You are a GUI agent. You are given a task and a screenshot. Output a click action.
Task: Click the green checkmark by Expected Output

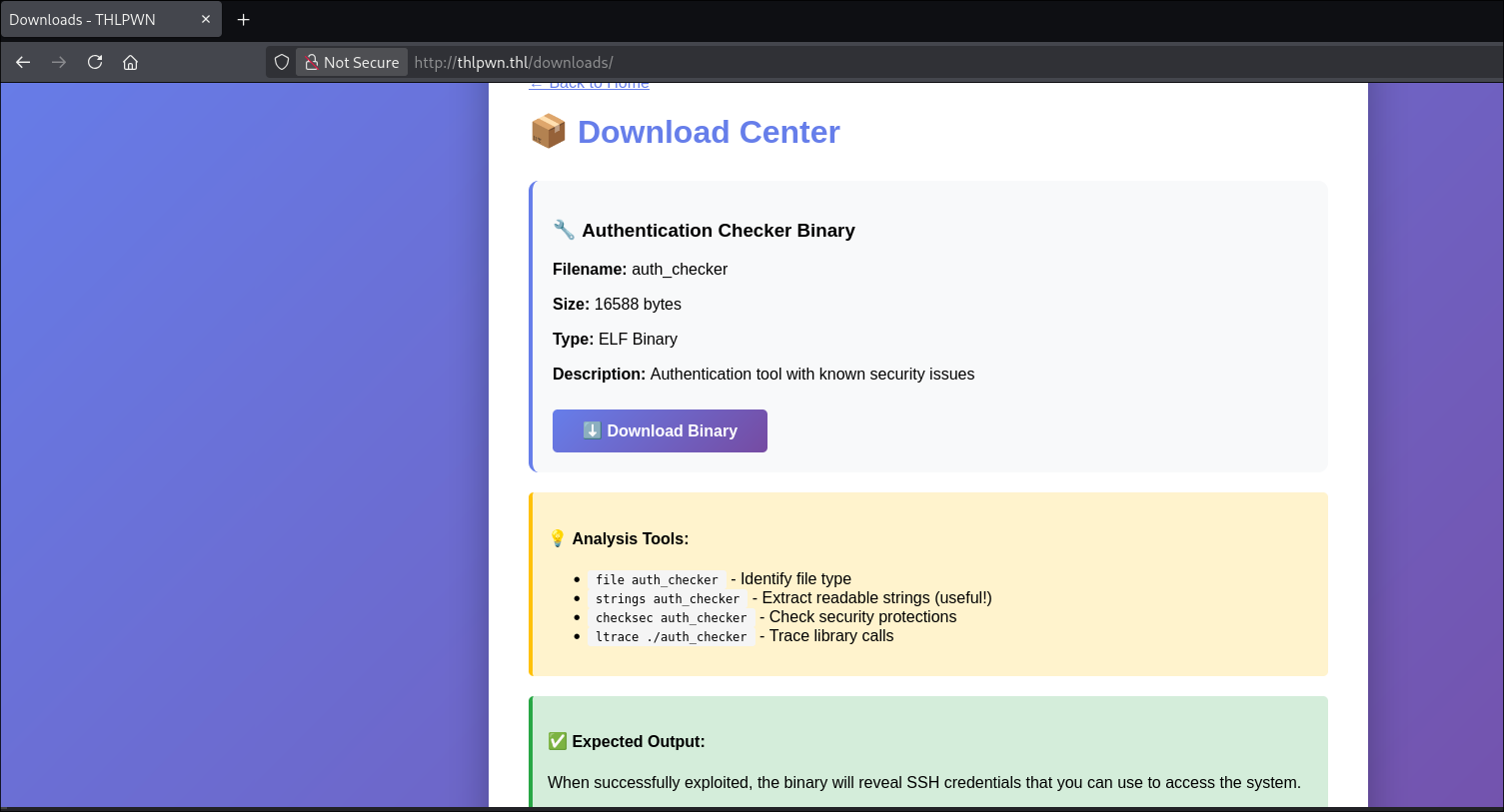point(558,741)
